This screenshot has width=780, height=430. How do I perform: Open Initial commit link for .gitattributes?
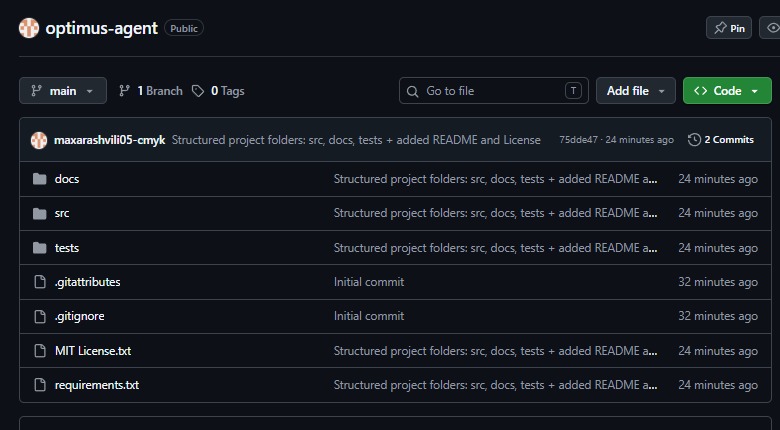[x=369, y=282]
